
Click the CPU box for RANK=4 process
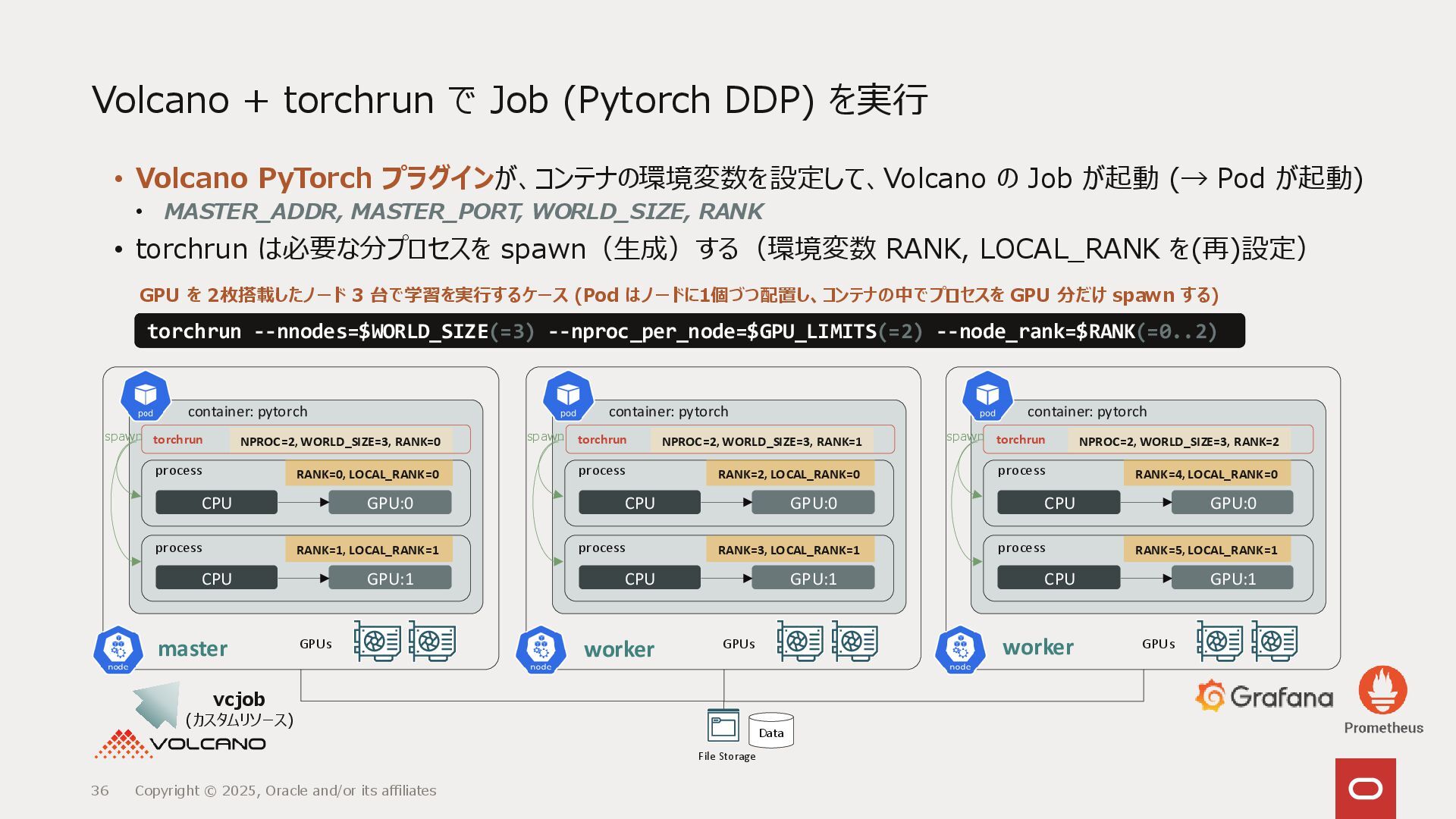click(1059, 503)
